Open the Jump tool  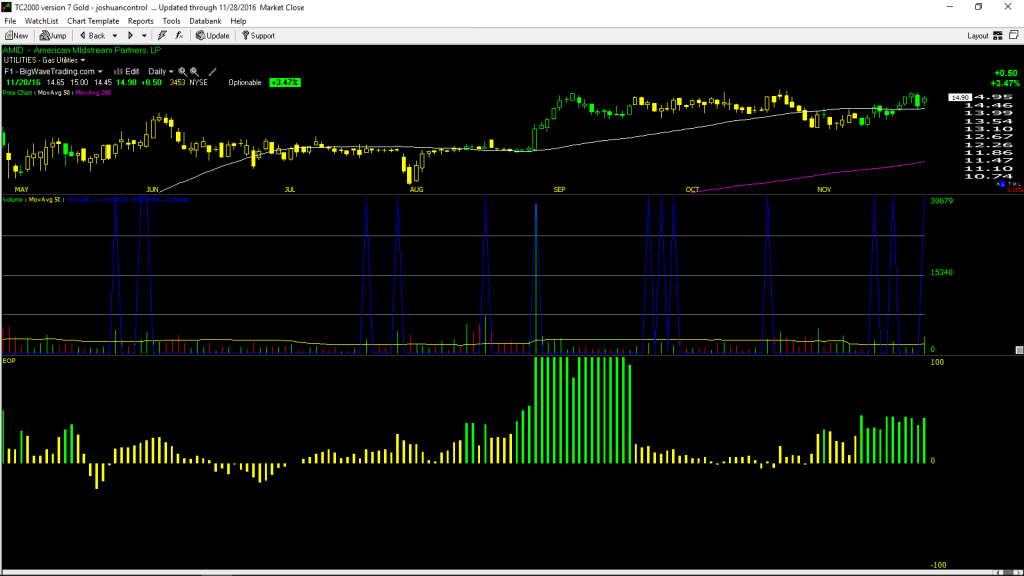click(x=53, y=36)
